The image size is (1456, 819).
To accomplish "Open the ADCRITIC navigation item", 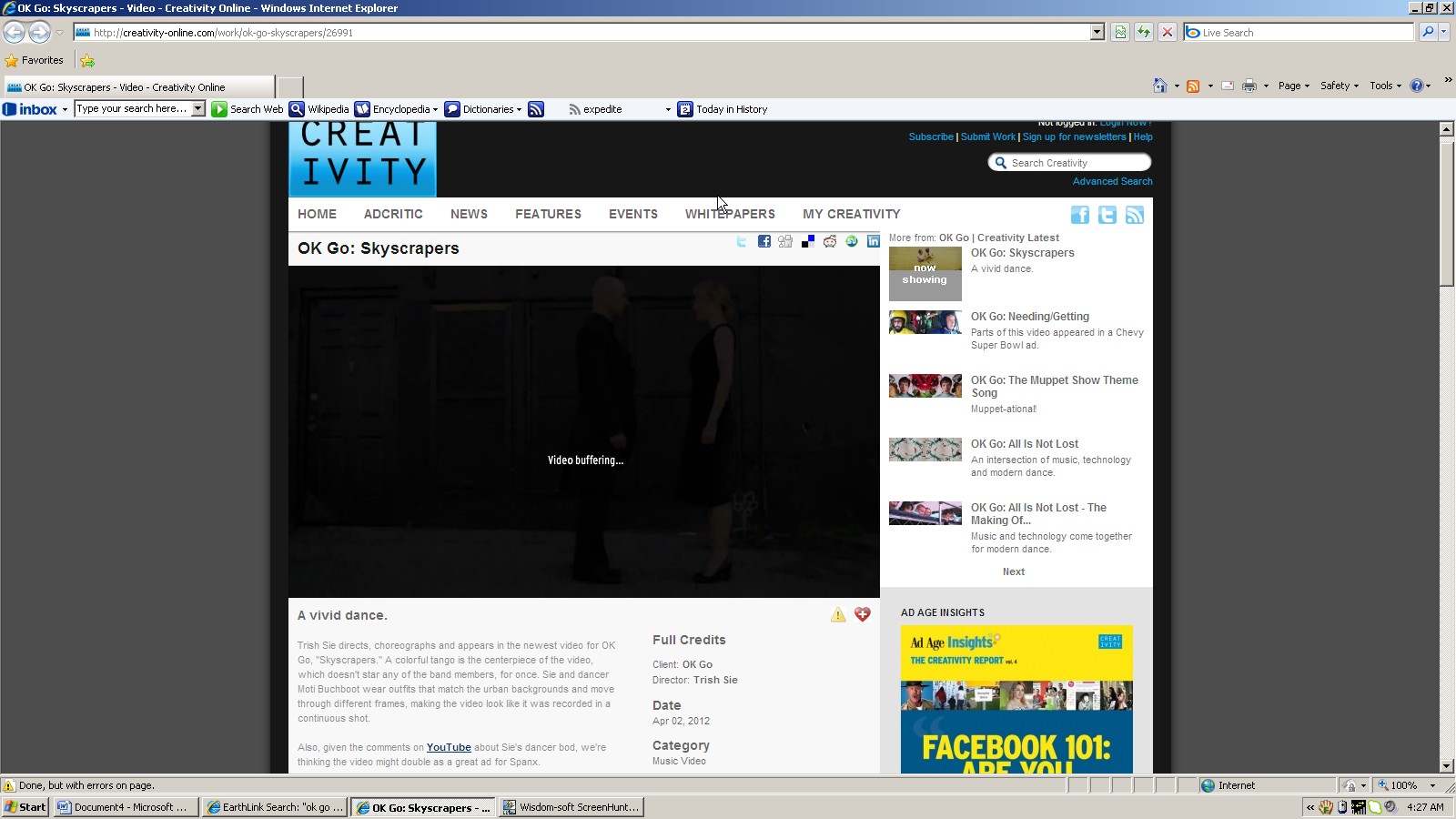I will tap(393, 214).
